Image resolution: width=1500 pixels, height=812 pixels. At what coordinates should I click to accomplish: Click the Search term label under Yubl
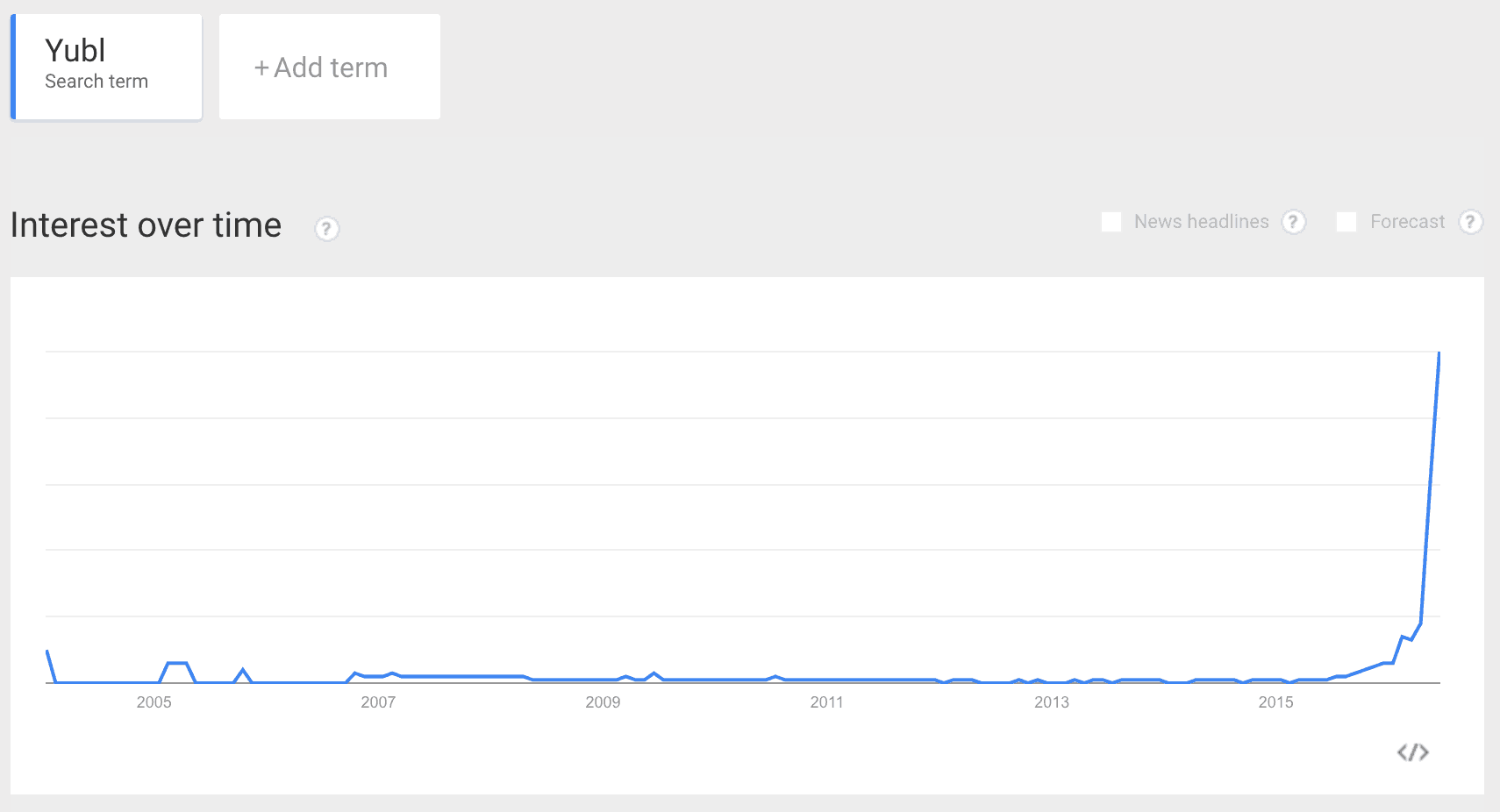point(96,81)
